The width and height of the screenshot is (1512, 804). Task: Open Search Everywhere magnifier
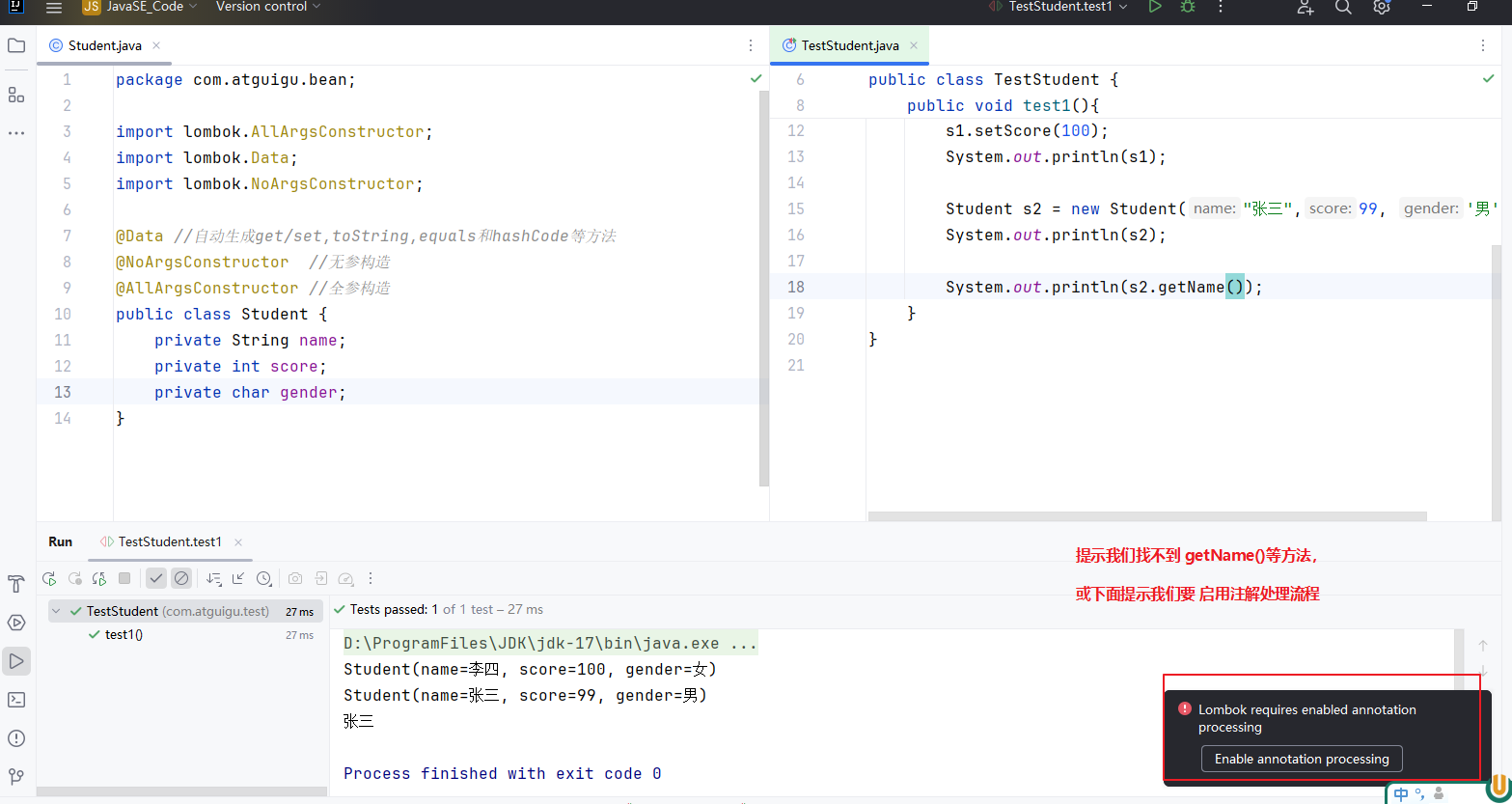coord(1343,7)
